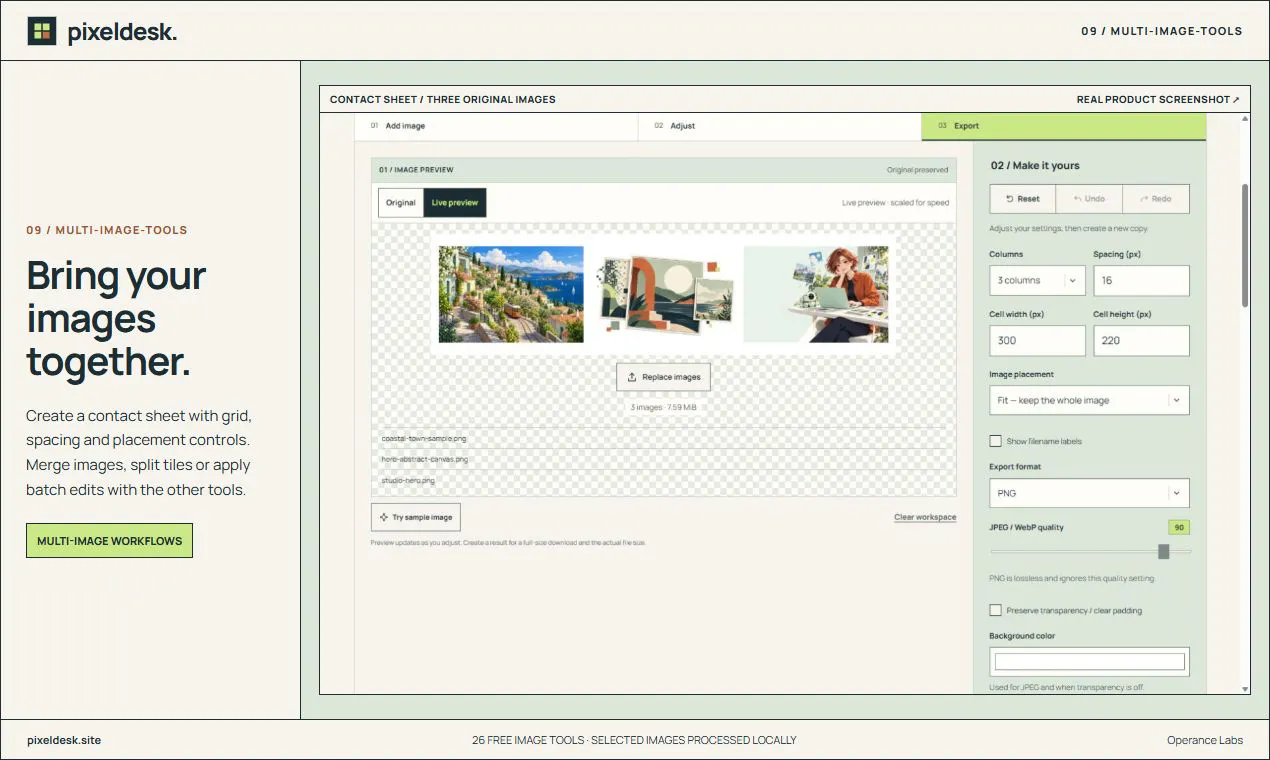Click the 09 / MULTI-IMAGE-TOOLS header label

coord(1162,31)
